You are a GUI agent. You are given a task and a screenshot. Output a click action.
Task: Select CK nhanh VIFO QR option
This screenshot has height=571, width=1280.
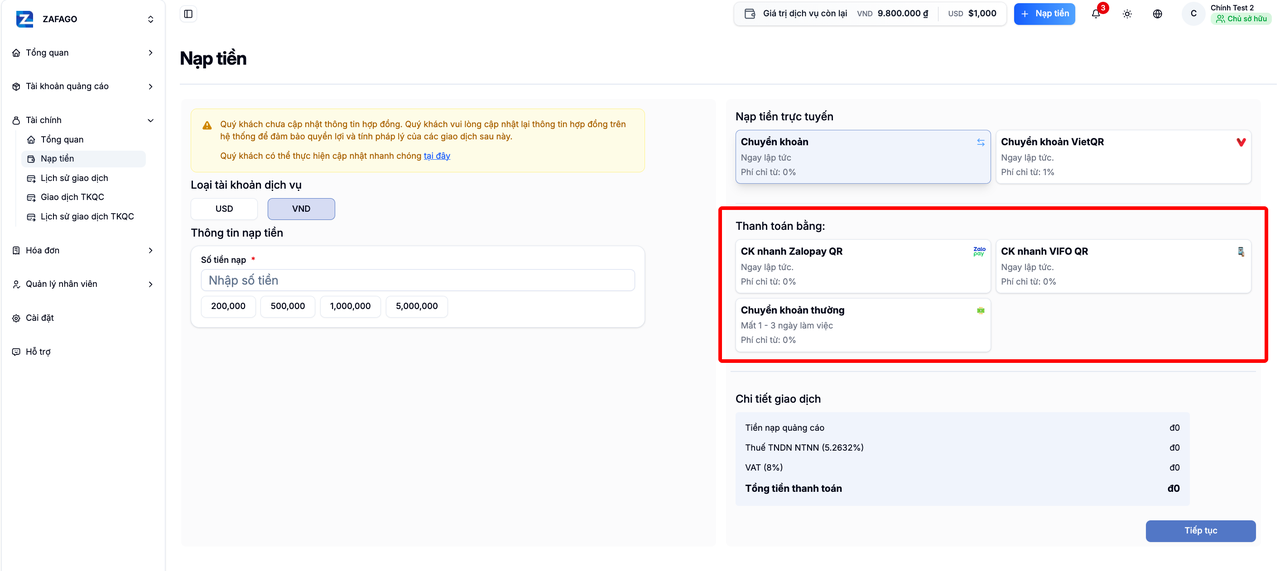(1123, 266)
